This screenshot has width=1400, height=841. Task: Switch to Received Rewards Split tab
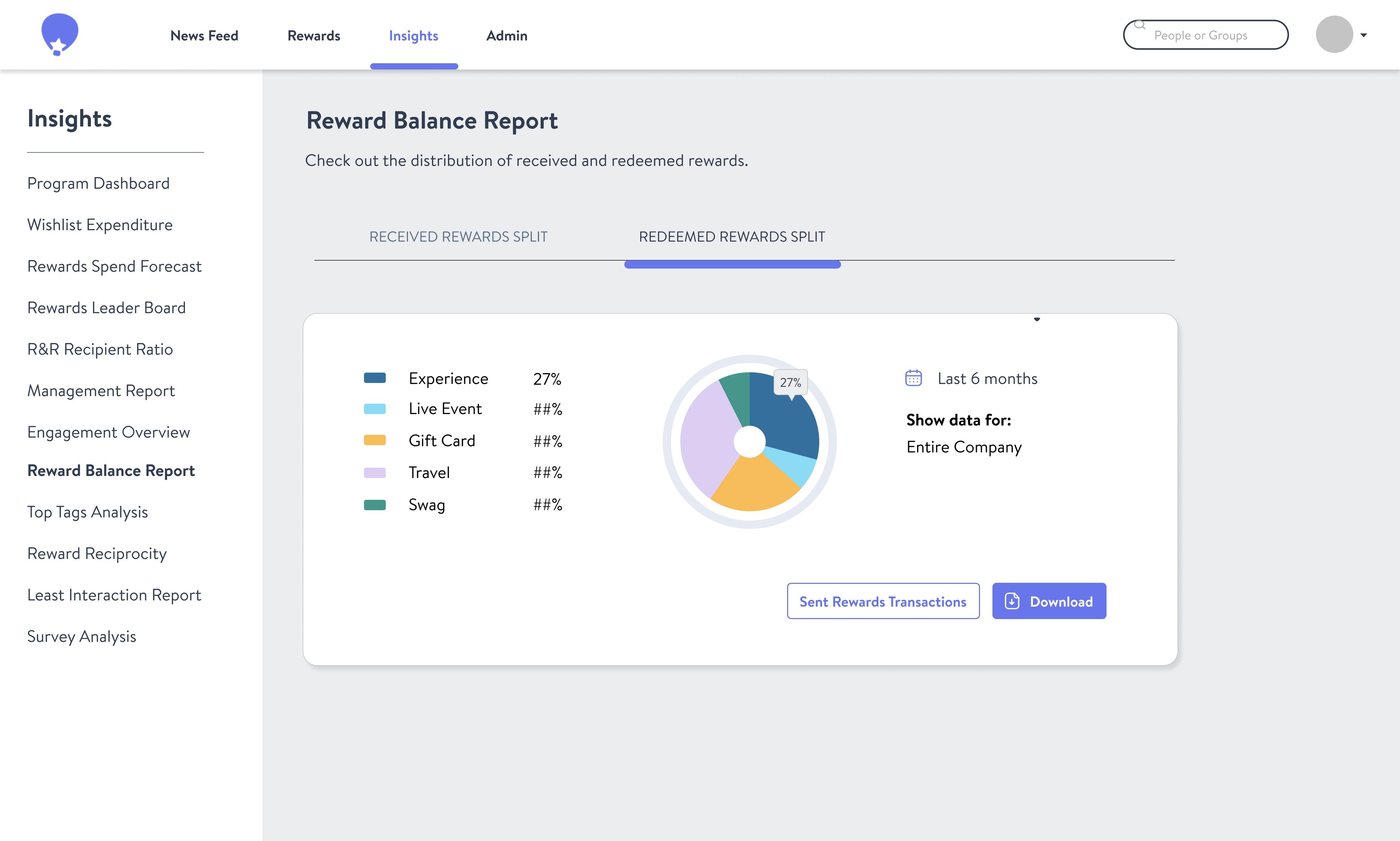pyautogui.click(x=458, y=237)
